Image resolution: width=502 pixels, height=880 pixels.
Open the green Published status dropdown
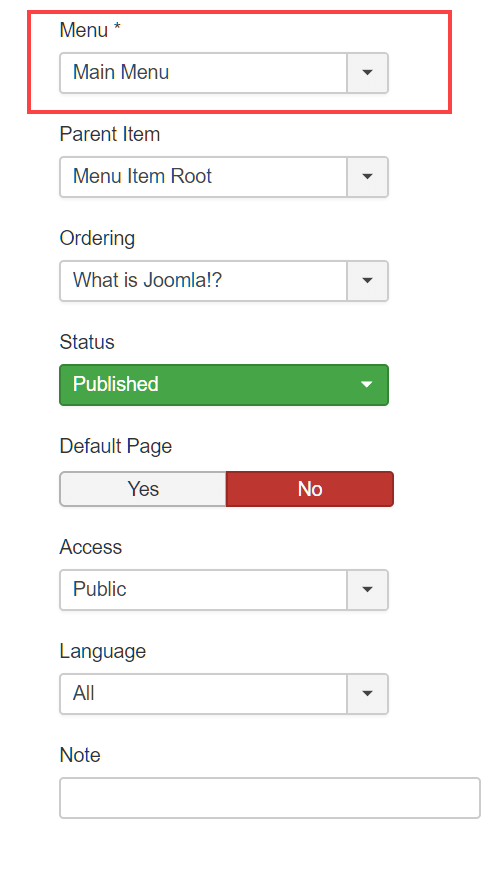224,385
